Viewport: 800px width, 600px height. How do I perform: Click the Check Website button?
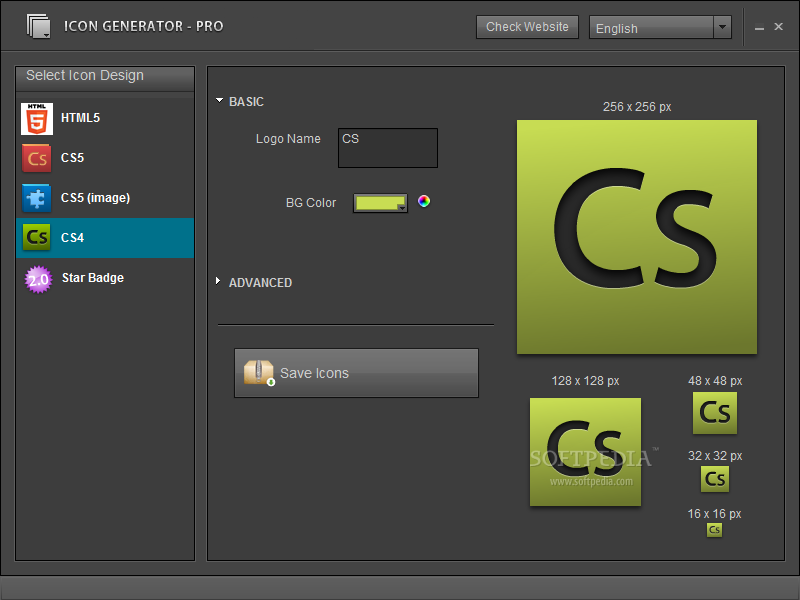527,27
